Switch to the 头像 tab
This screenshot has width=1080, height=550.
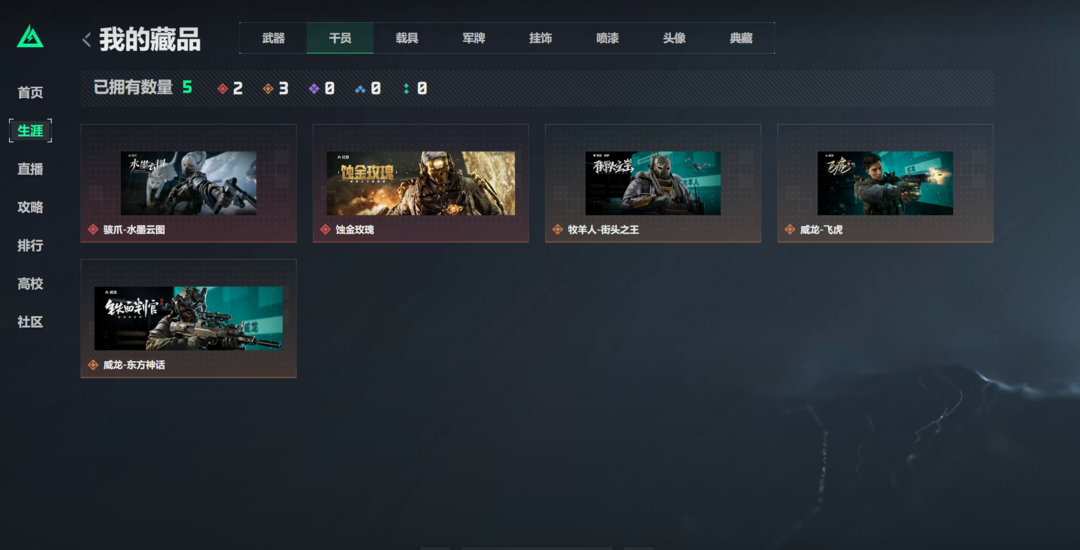coord(674,38)
